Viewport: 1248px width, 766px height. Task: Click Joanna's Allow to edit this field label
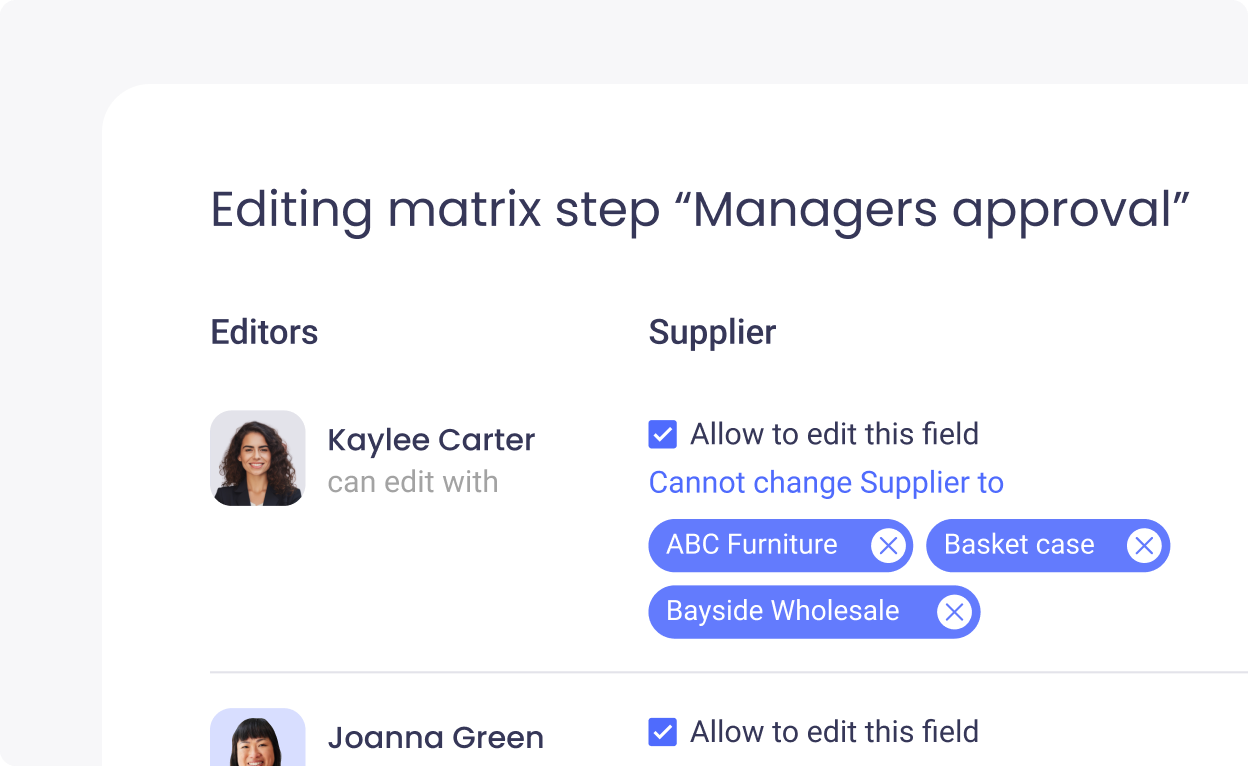pos(834,732)
